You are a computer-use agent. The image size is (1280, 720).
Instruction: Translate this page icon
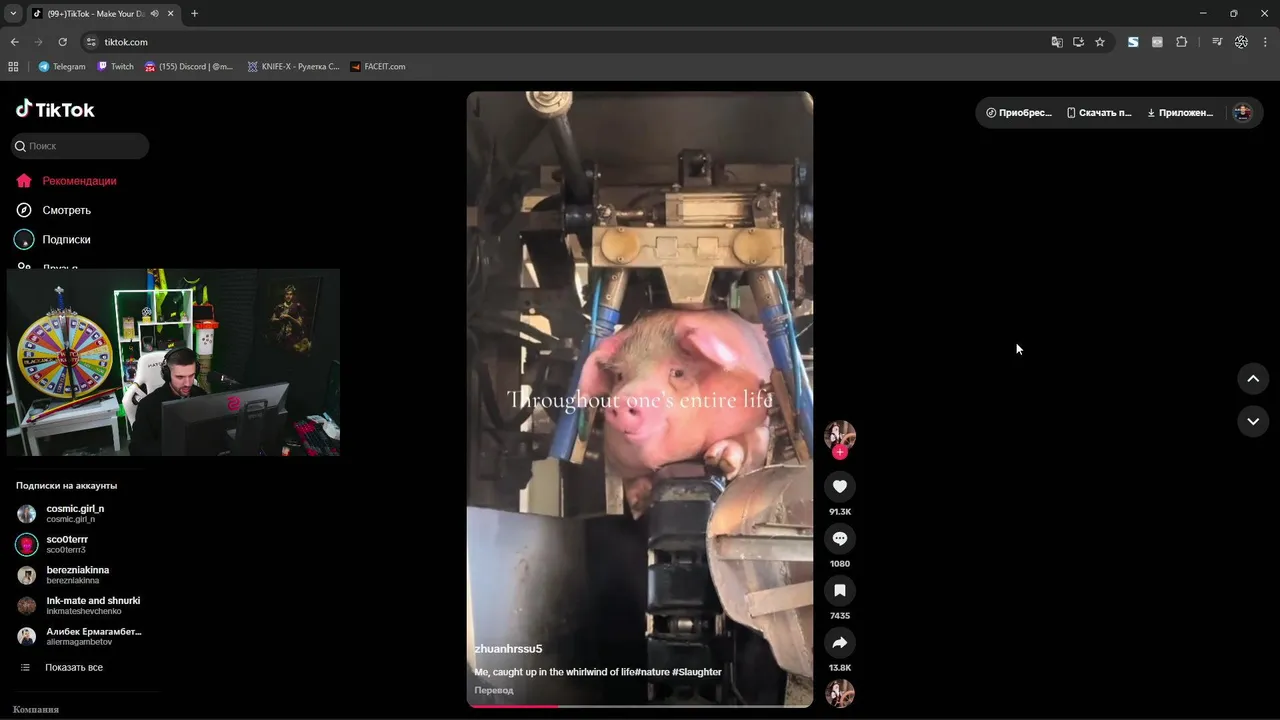pyautogui.click(x=1057, y=42)
